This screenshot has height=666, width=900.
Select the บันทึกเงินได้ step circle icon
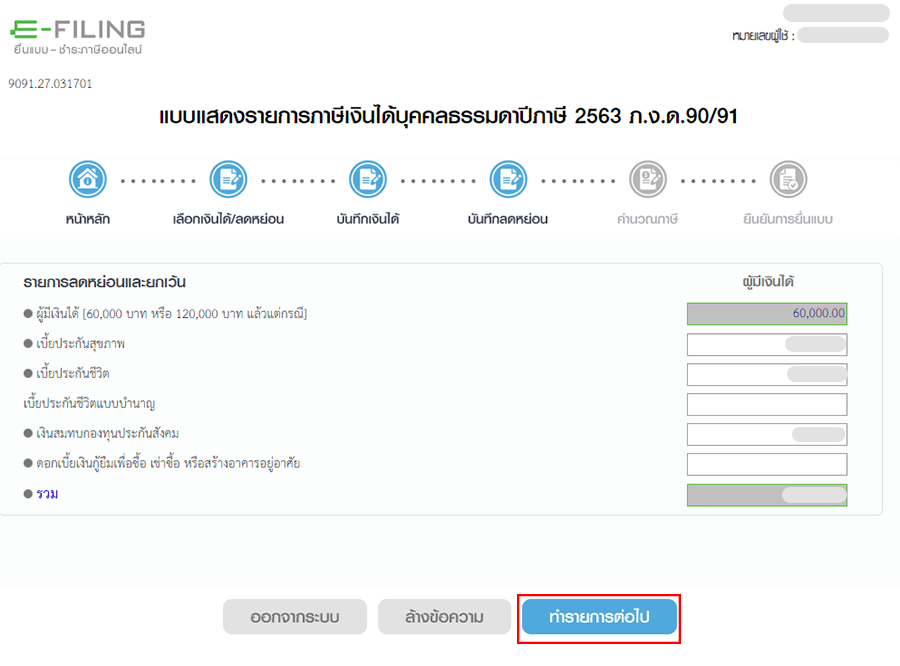coord(368,180)
